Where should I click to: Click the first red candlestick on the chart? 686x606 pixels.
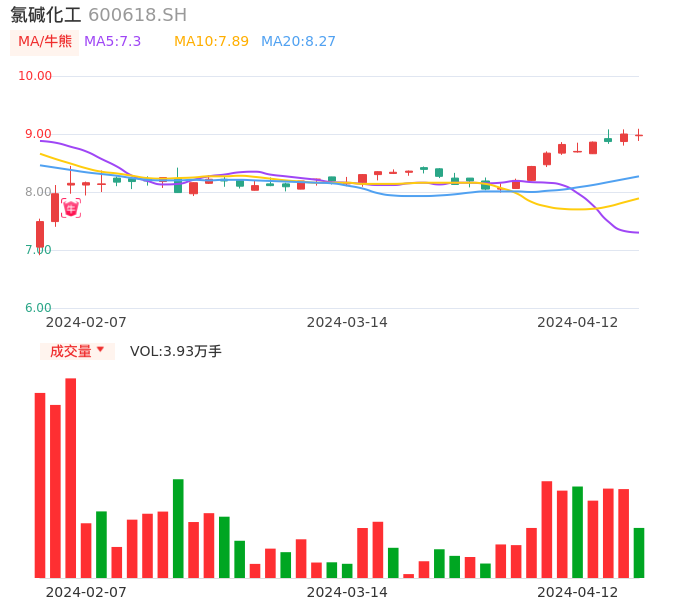(x=40, y=234)
